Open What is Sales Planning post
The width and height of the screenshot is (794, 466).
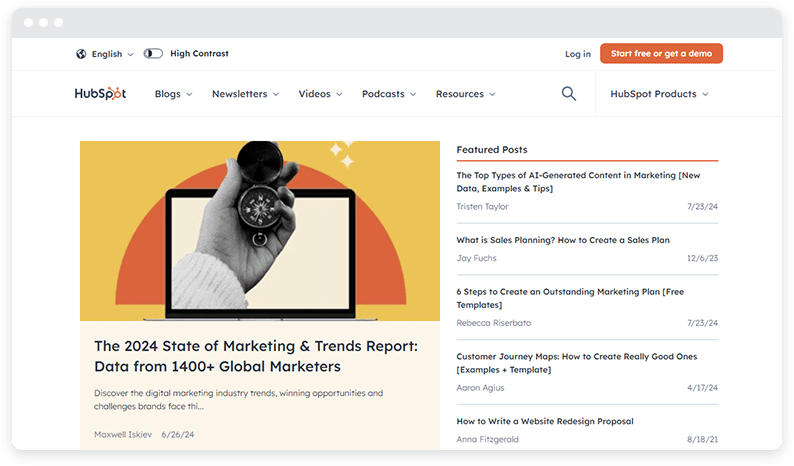coord(563,240)
